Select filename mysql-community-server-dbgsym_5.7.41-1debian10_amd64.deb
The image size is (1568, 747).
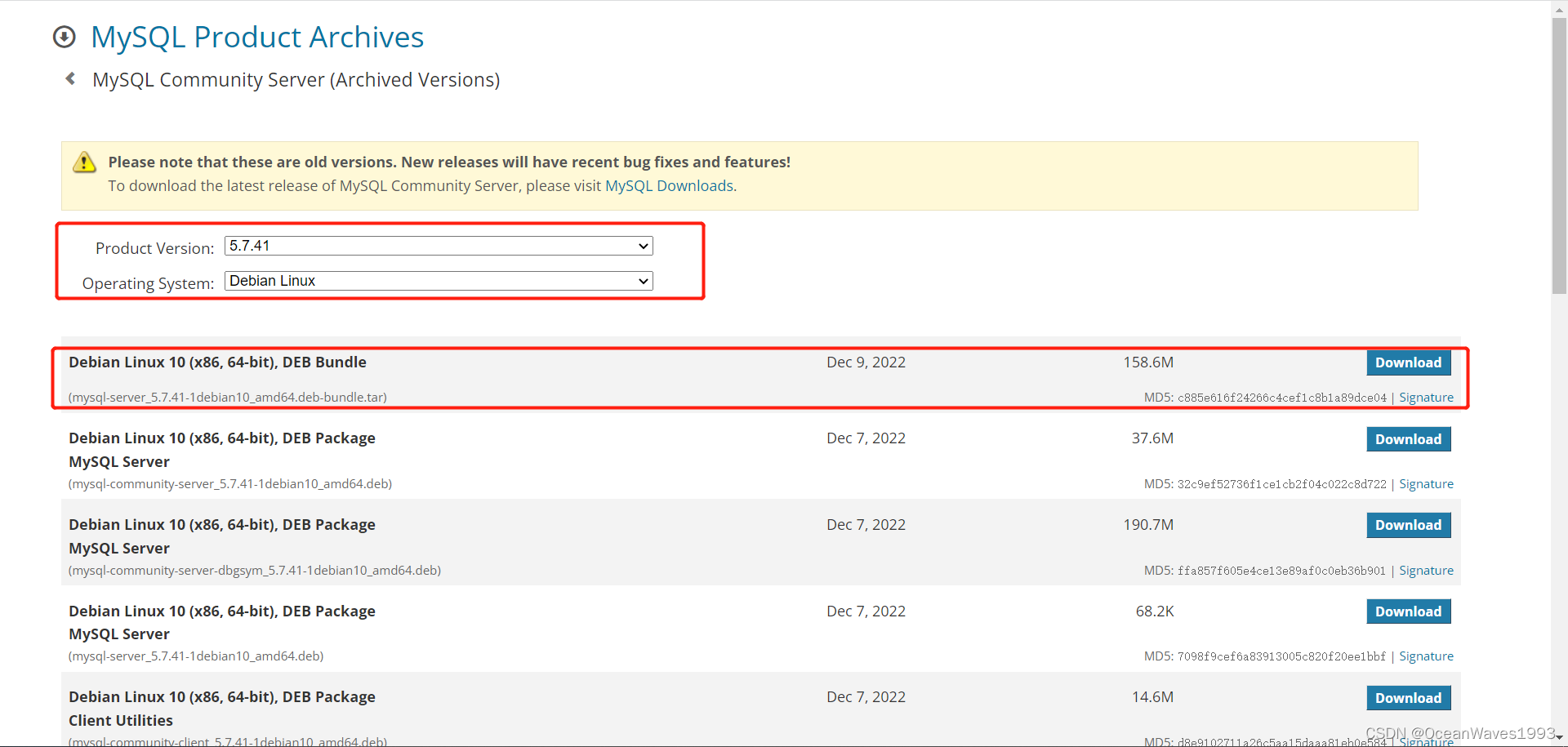(255, 571)
